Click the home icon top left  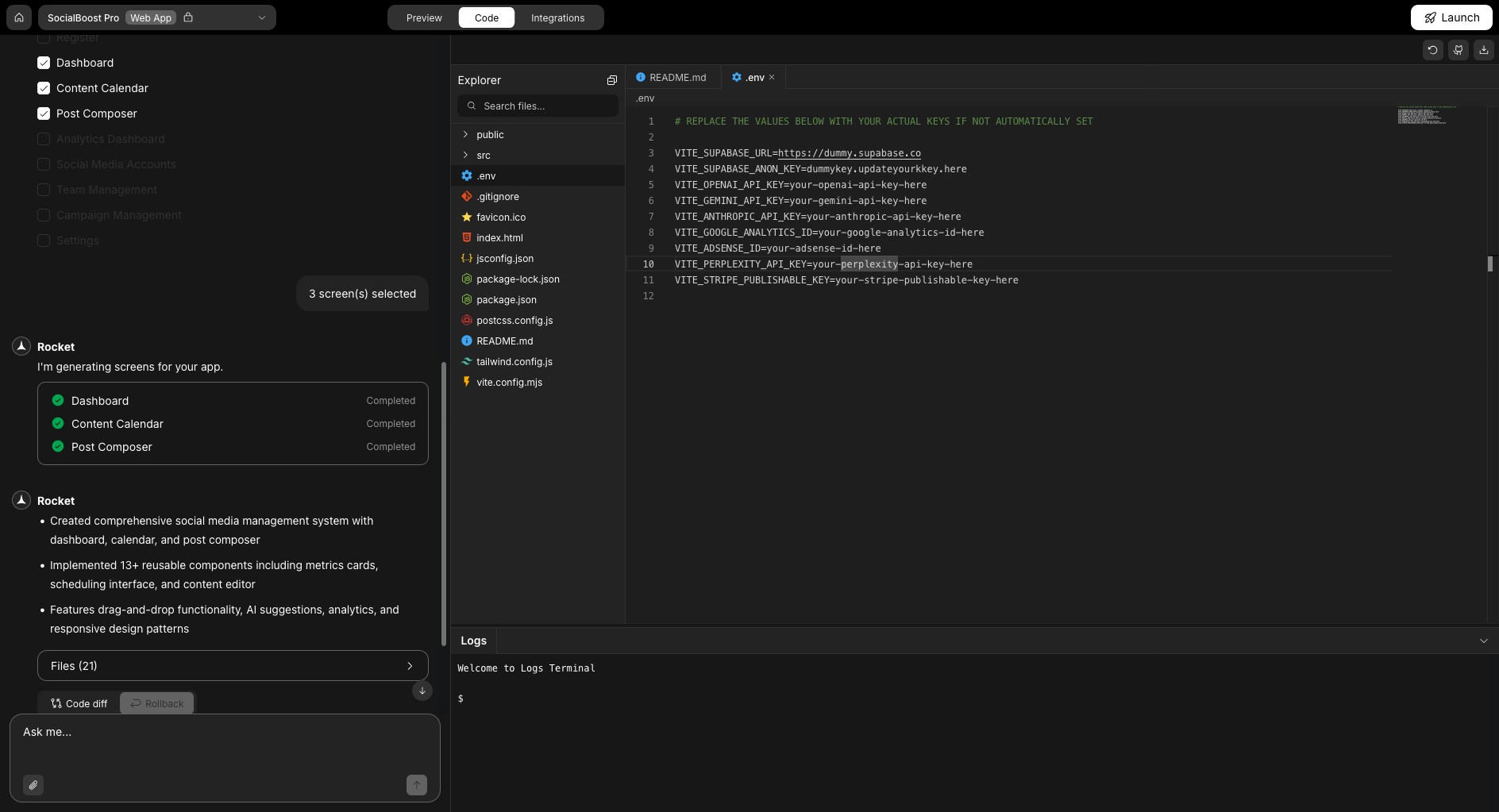coord(18,17)
